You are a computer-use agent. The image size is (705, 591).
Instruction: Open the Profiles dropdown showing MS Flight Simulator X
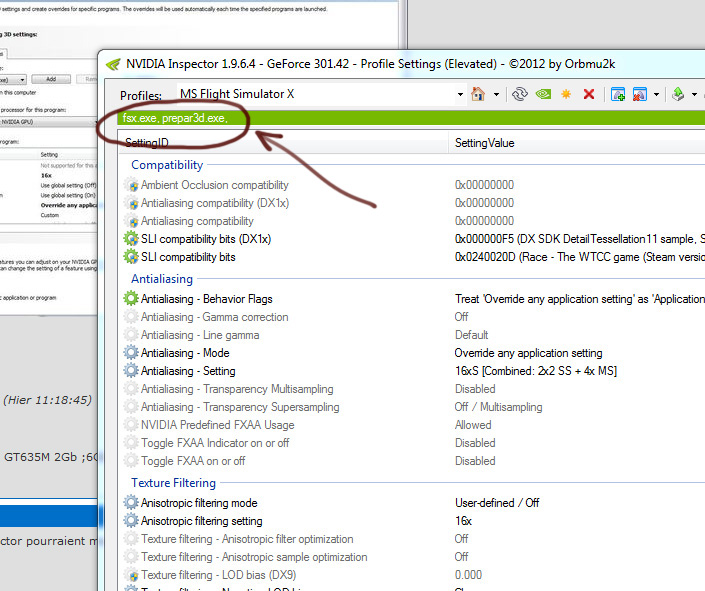tap(460, 94)
